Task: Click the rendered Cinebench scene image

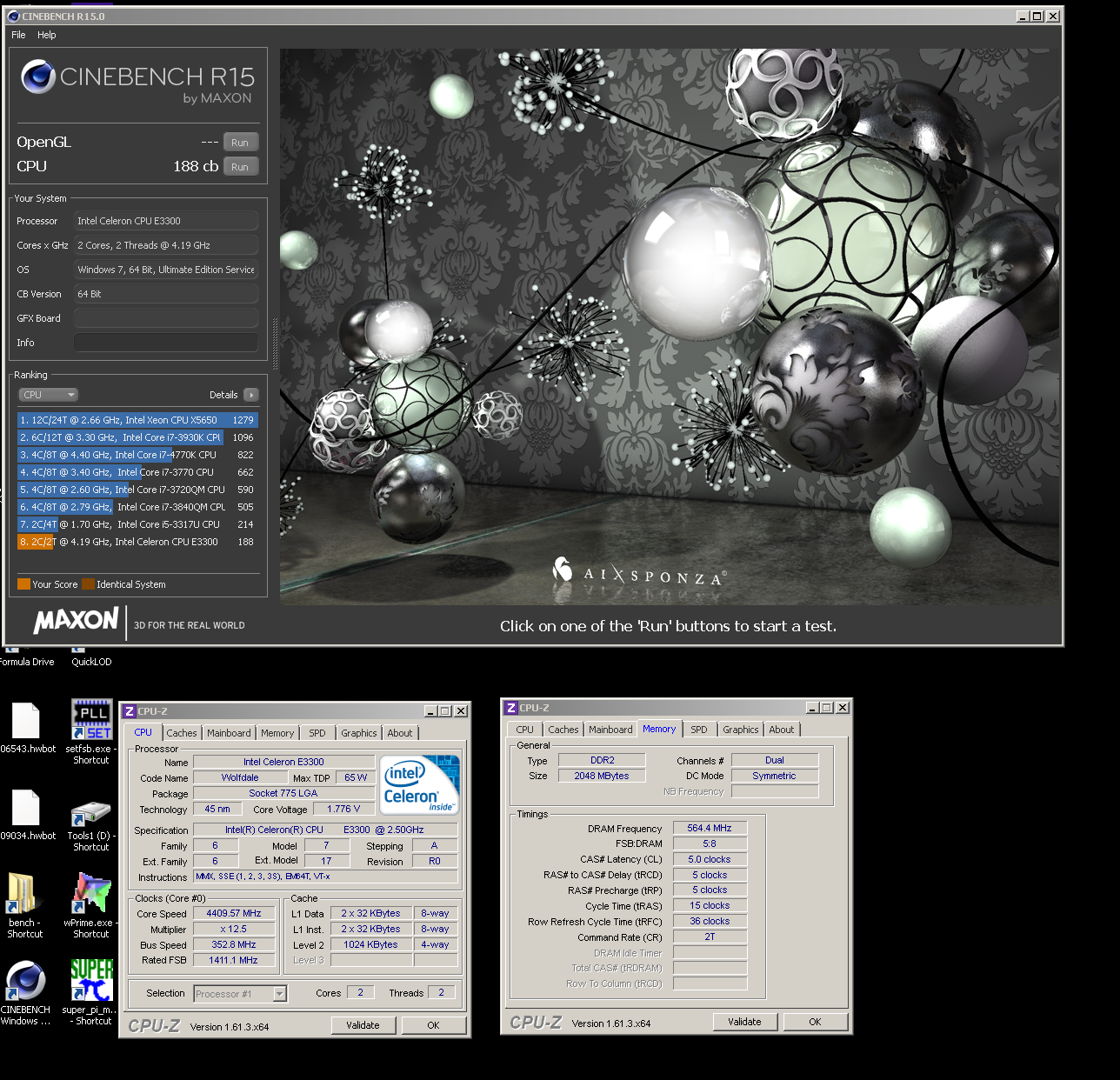Action: tap(670, 326)
